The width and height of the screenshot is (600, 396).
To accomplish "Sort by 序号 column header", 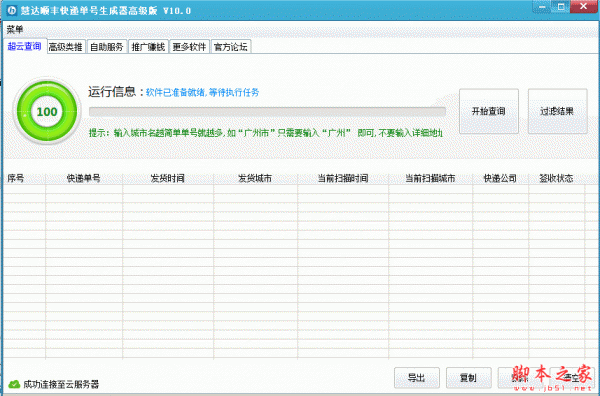I will pos(24,178).
